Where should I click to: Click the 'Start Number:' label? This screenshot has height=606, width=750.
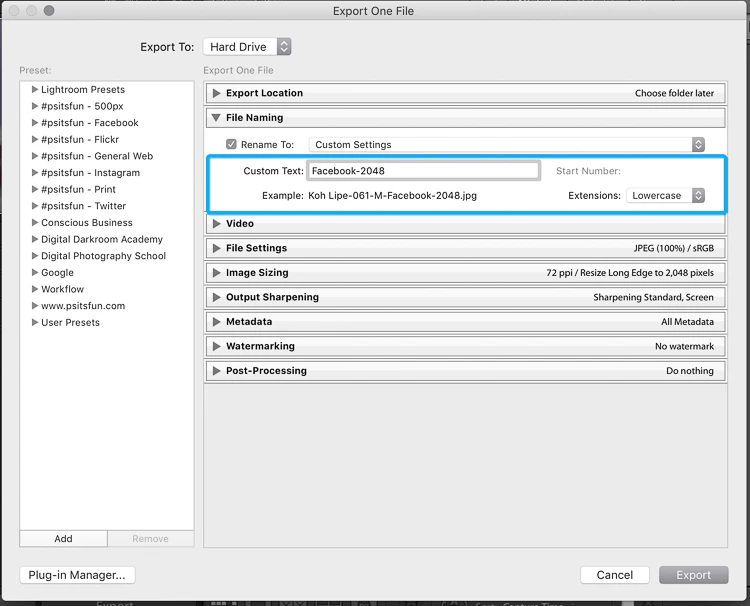click(588, 171)
